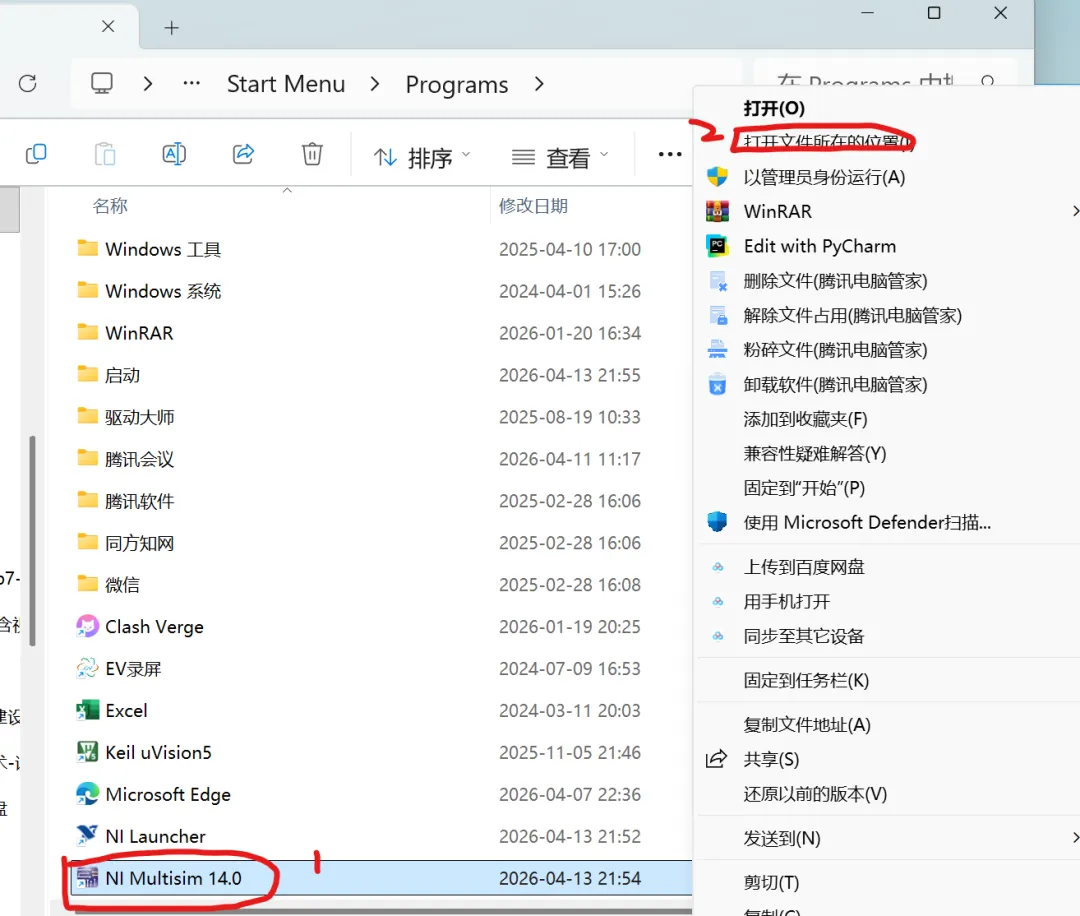Screen dimensions: 1080x916
Task: Choose Edit with PyCharm
Action: tap(820, 246)
